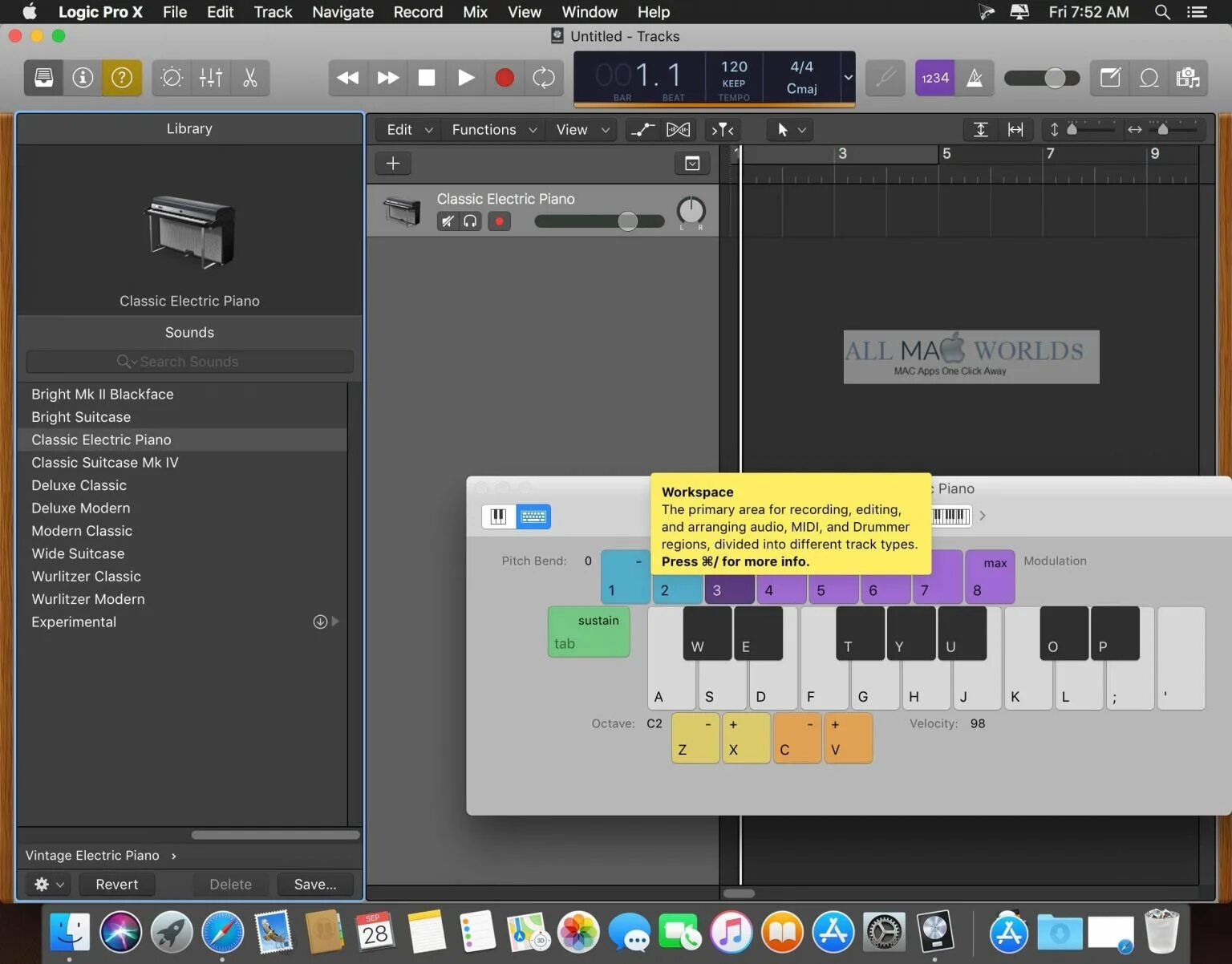Click the Search Sounds field
This screenshot has width=1232, height=964.
click(189, 362)
